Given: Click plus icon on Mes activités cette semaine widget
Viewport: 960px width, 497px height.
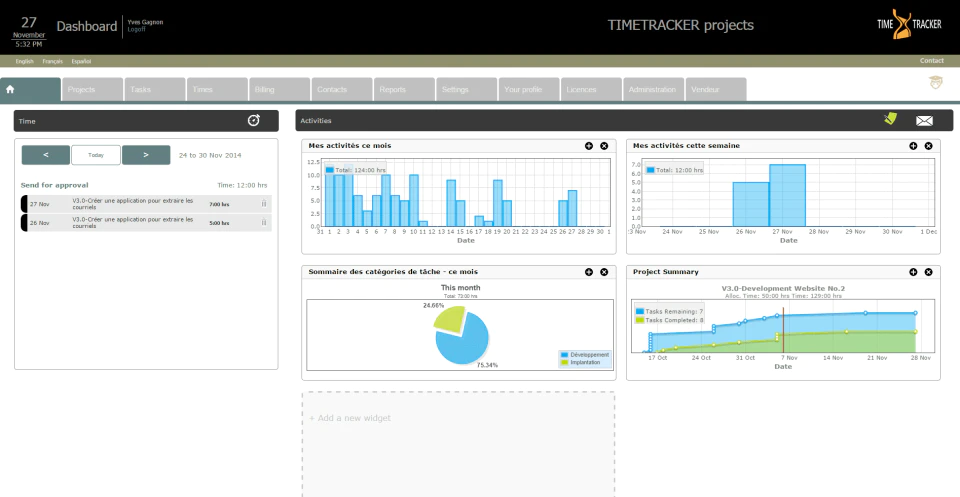Looking at the screenshot, I should click(913, 146).
